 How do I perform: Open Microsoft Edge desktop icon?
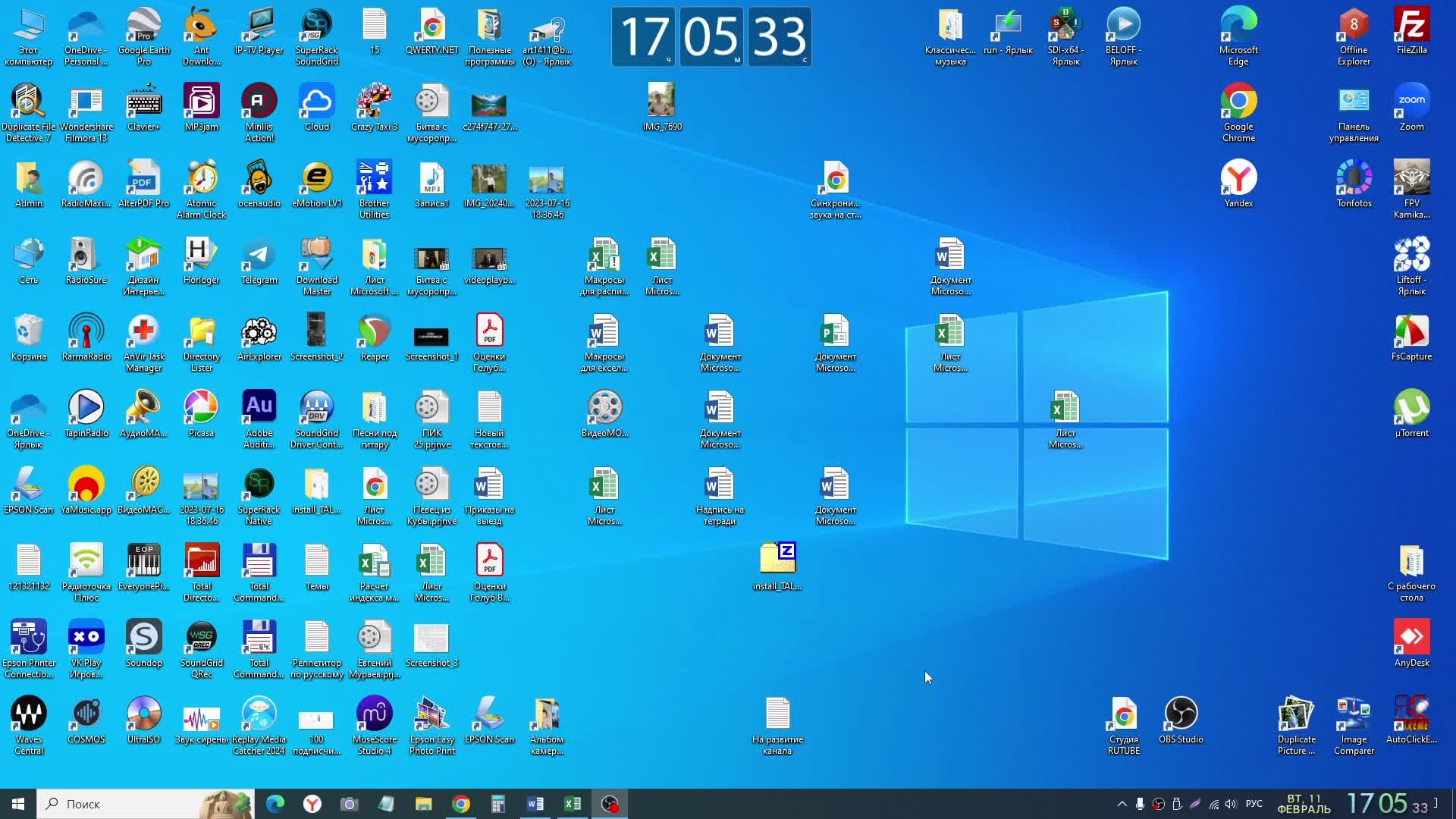pos(1238,36)
